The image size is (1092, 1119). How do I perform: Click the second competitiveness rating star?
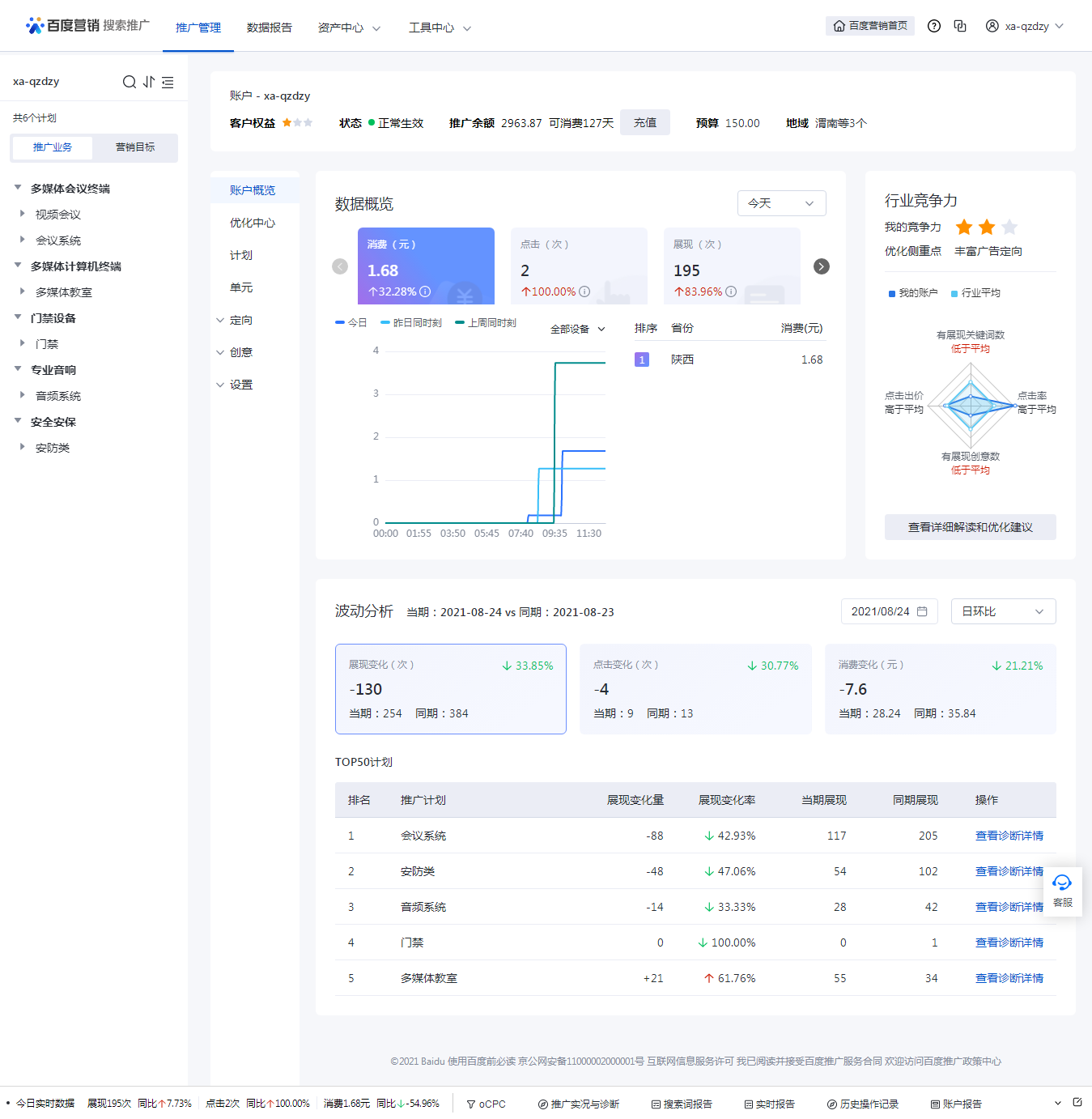(x=986, y=228)
